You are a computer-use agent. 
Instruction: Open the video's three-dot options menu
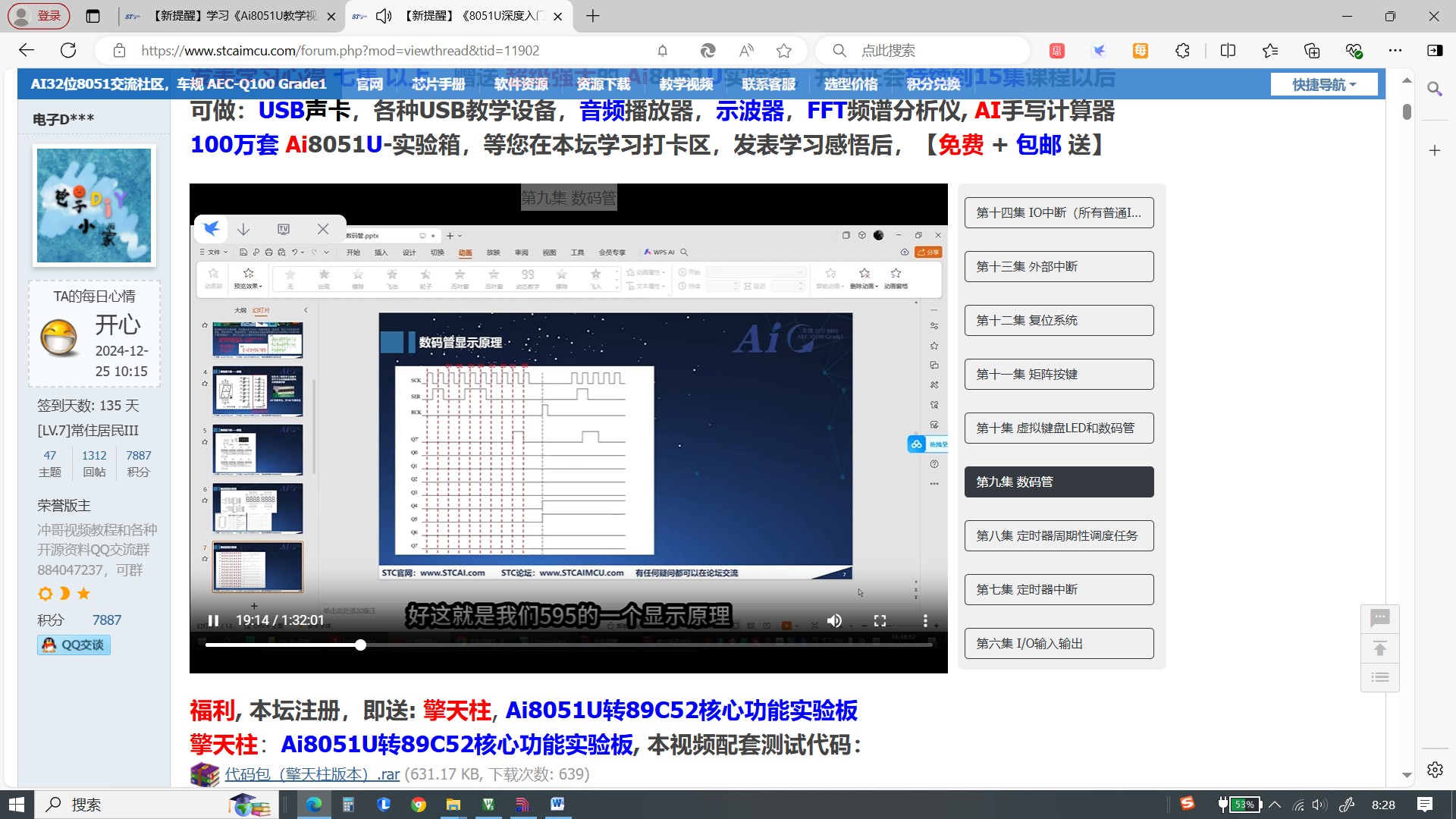925,620
